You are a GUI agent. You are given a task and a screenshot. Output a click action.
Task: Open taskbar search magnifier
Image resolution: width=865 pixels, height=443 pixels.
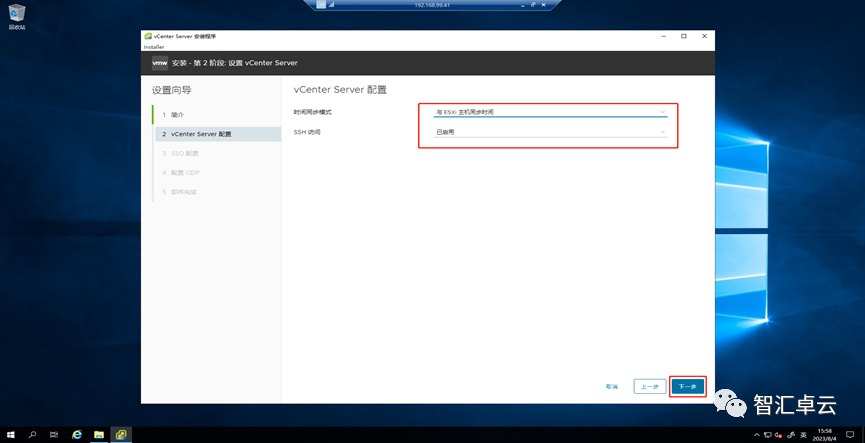32,435
